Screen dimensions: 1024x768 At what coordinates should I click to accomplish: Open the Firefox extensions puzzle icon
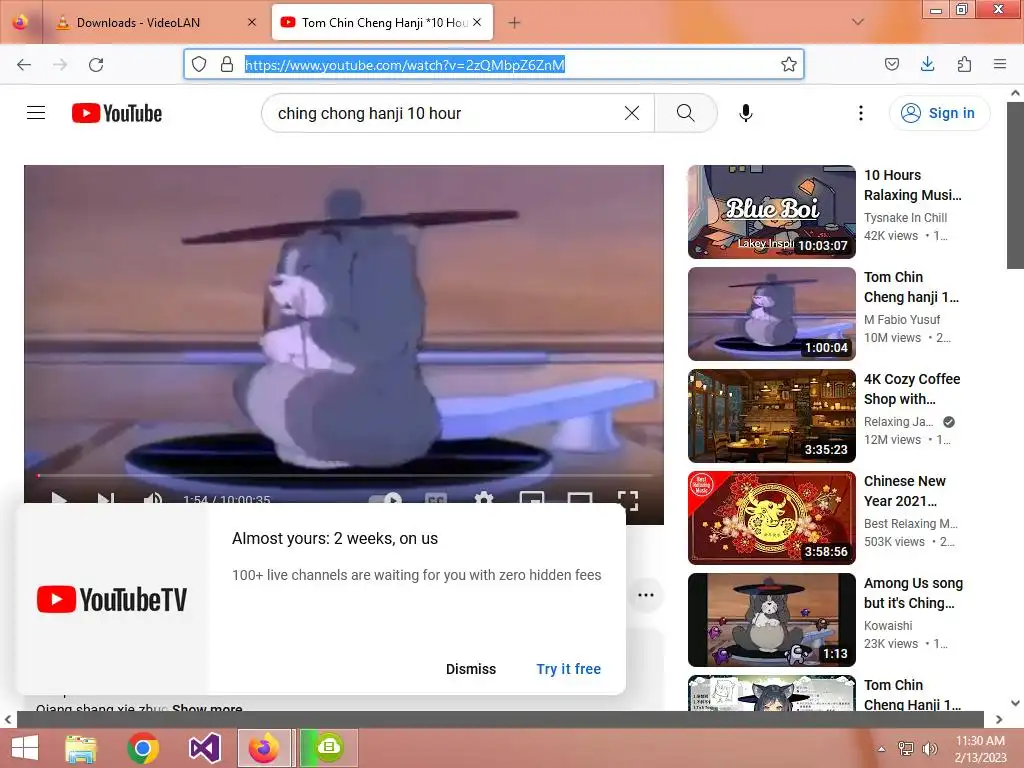964,64
